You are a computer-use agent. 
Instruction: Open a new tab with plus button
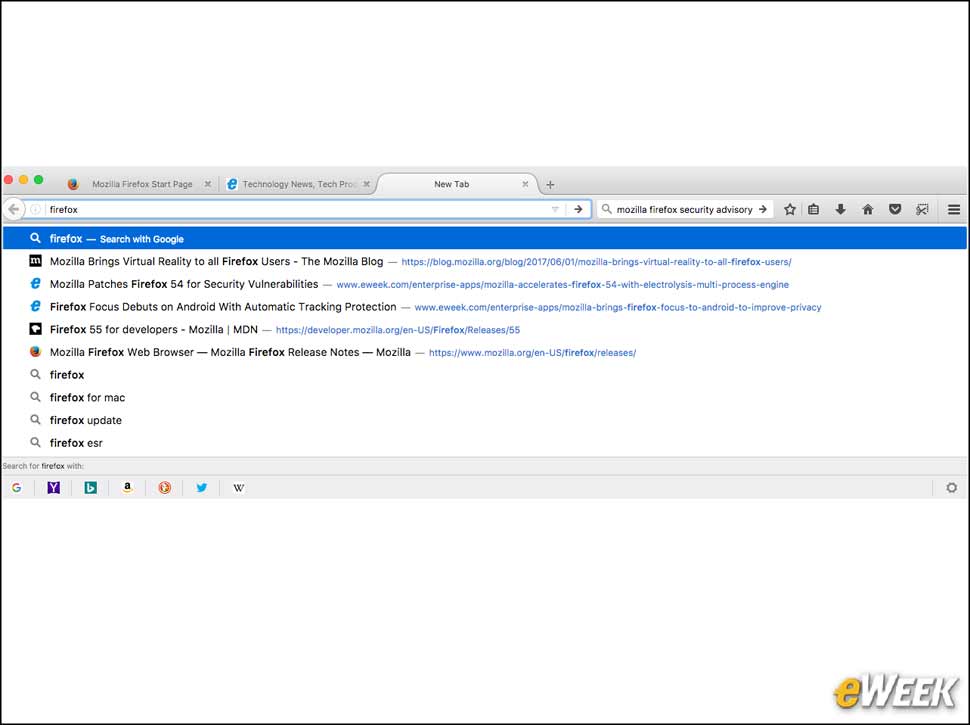[550, 184]
